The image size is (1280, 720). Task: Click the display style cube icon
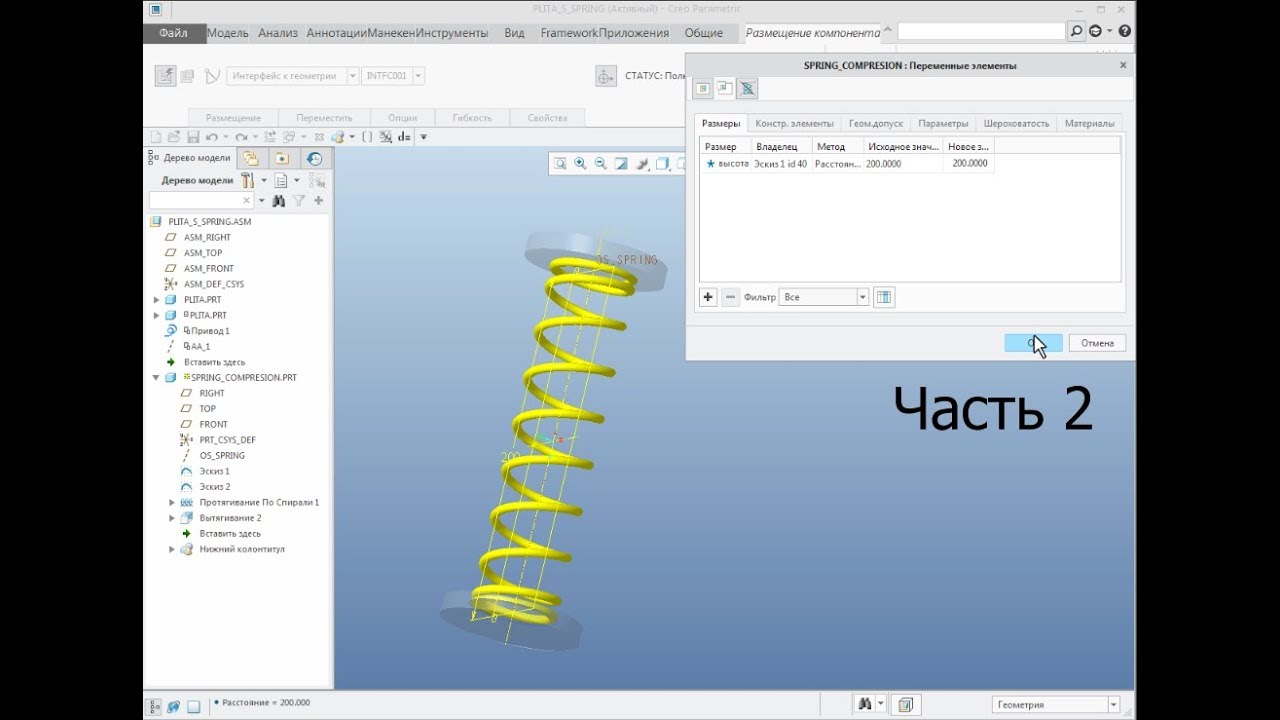(662, 164)
